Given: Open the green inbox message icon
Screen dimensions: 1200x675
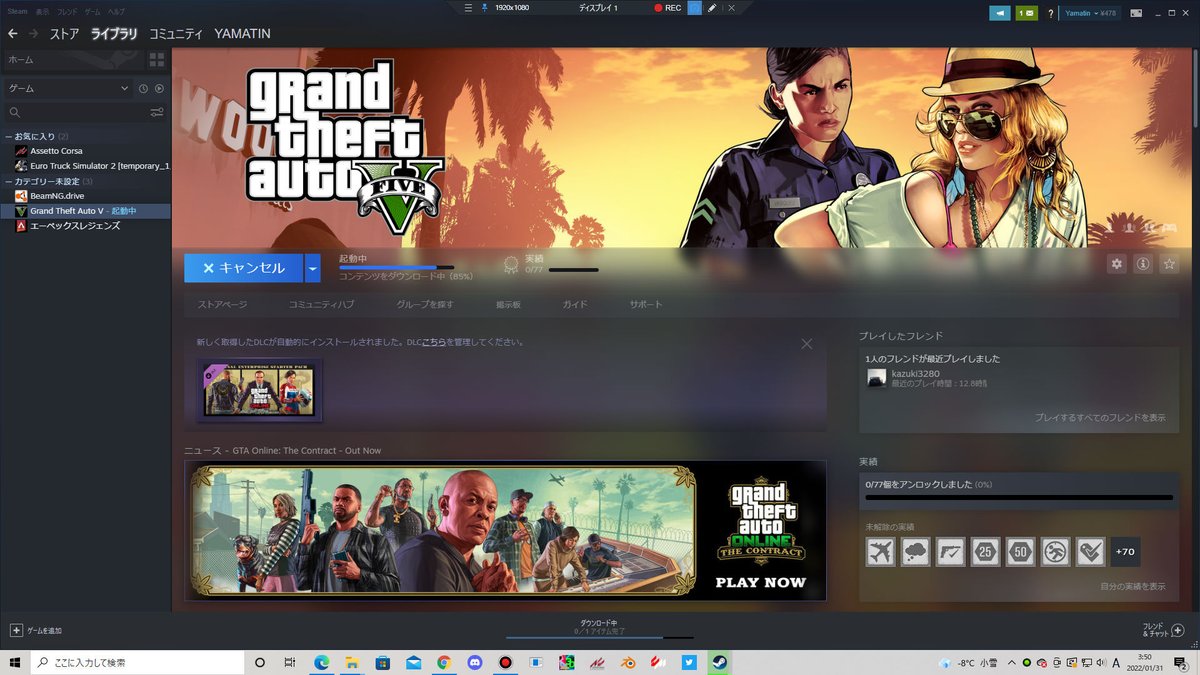Looking at the screenshot, I should coord(1026,13).
